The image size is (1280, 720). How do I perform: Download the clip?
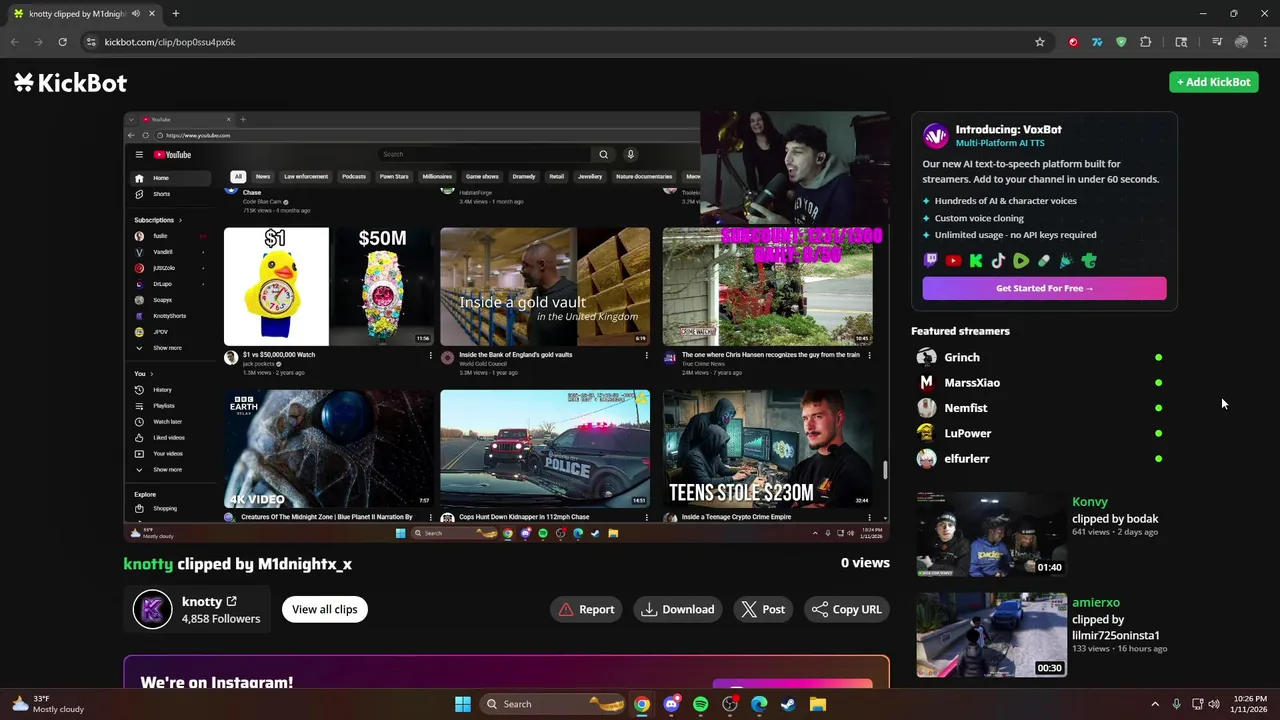pos(678,609)
